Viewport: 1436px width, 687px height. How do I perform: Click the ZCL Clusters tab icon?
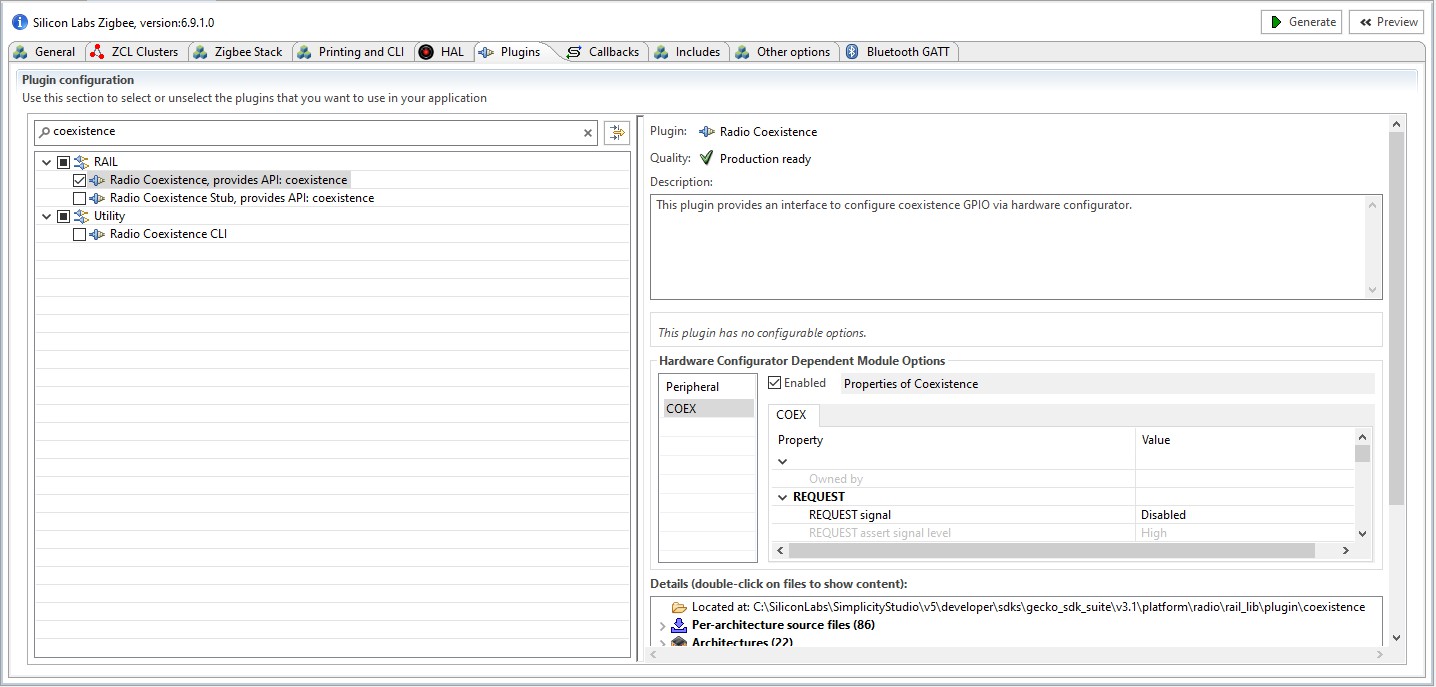(x=97, y=52)
